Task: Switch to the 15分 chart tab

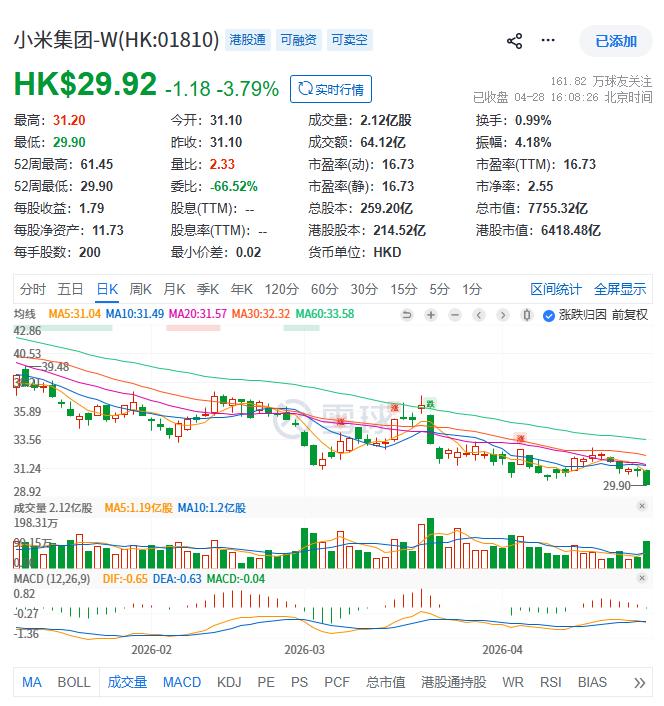Action: [404, 289]
